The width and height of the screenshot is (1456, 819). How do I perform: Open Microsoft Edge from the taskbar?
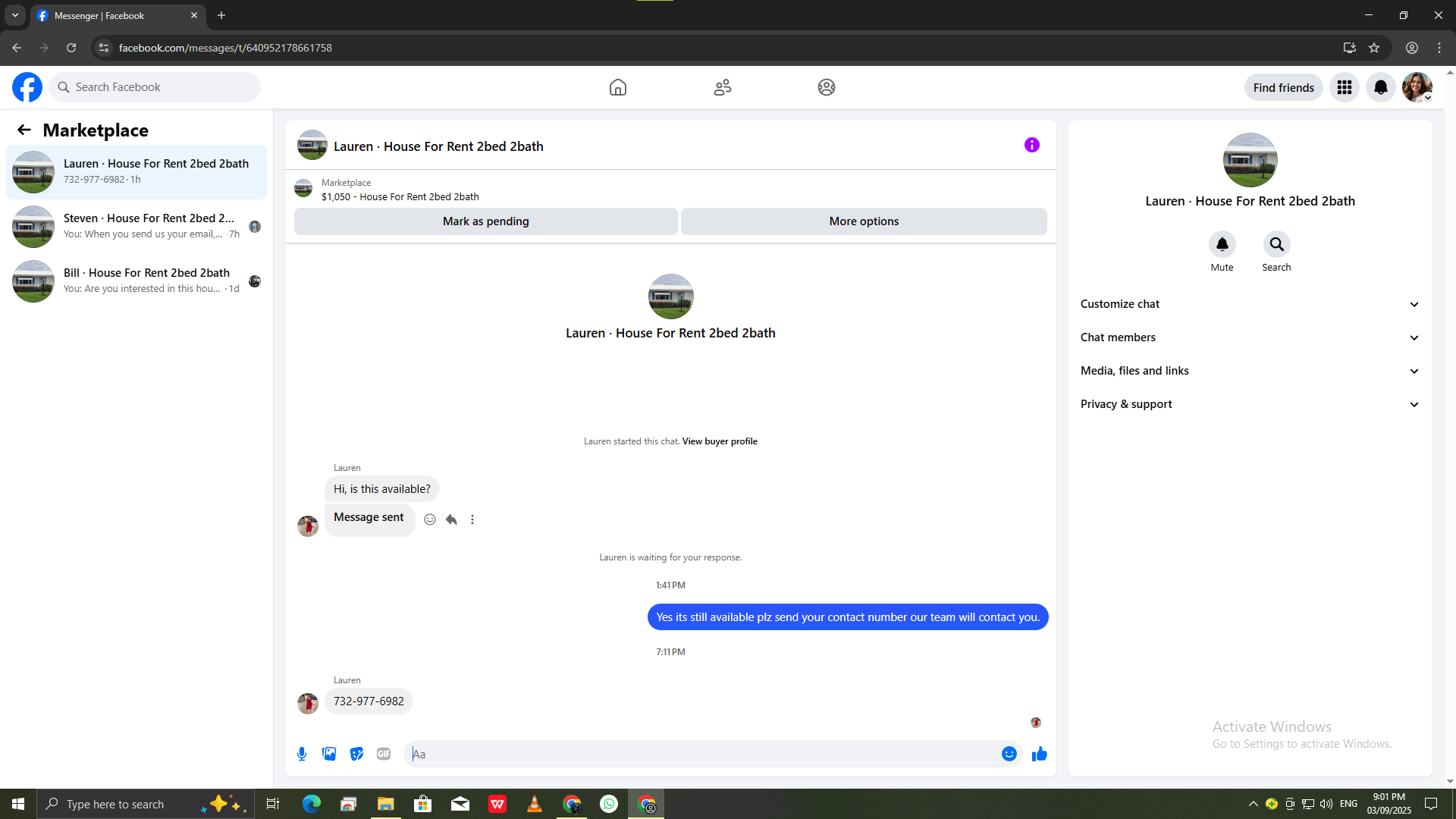click(312, 804)
